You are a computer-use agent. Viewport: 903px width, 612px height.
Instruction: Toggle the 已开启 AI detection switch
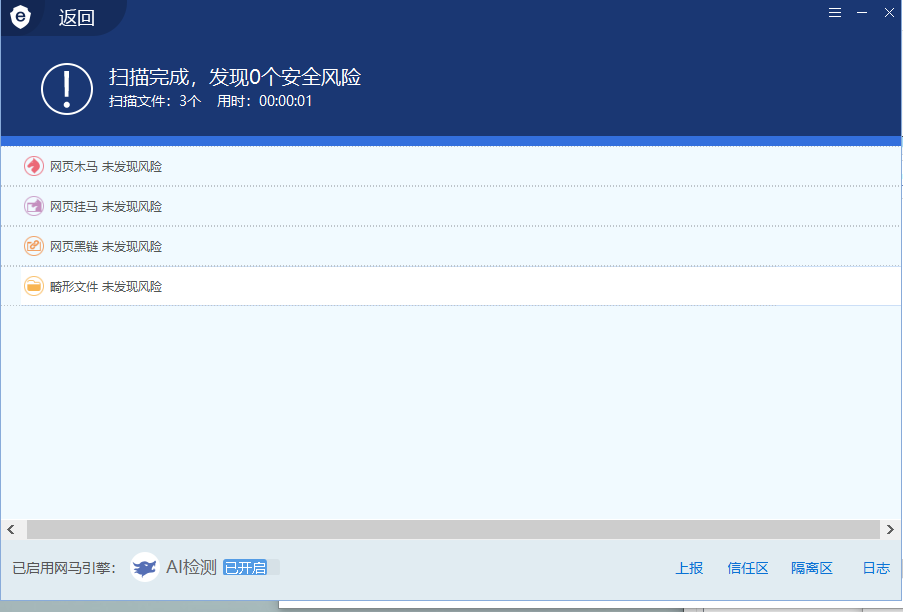(x=251, y=568)
